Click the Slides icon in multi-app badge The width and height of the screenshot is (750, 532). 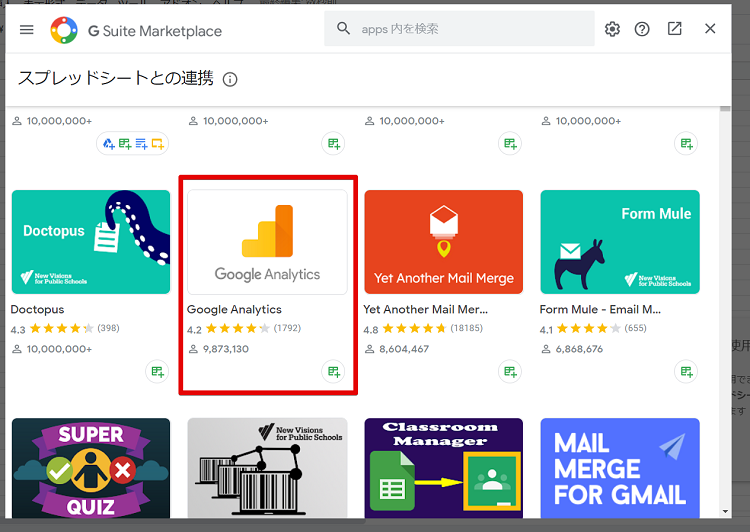pos(157,144)
